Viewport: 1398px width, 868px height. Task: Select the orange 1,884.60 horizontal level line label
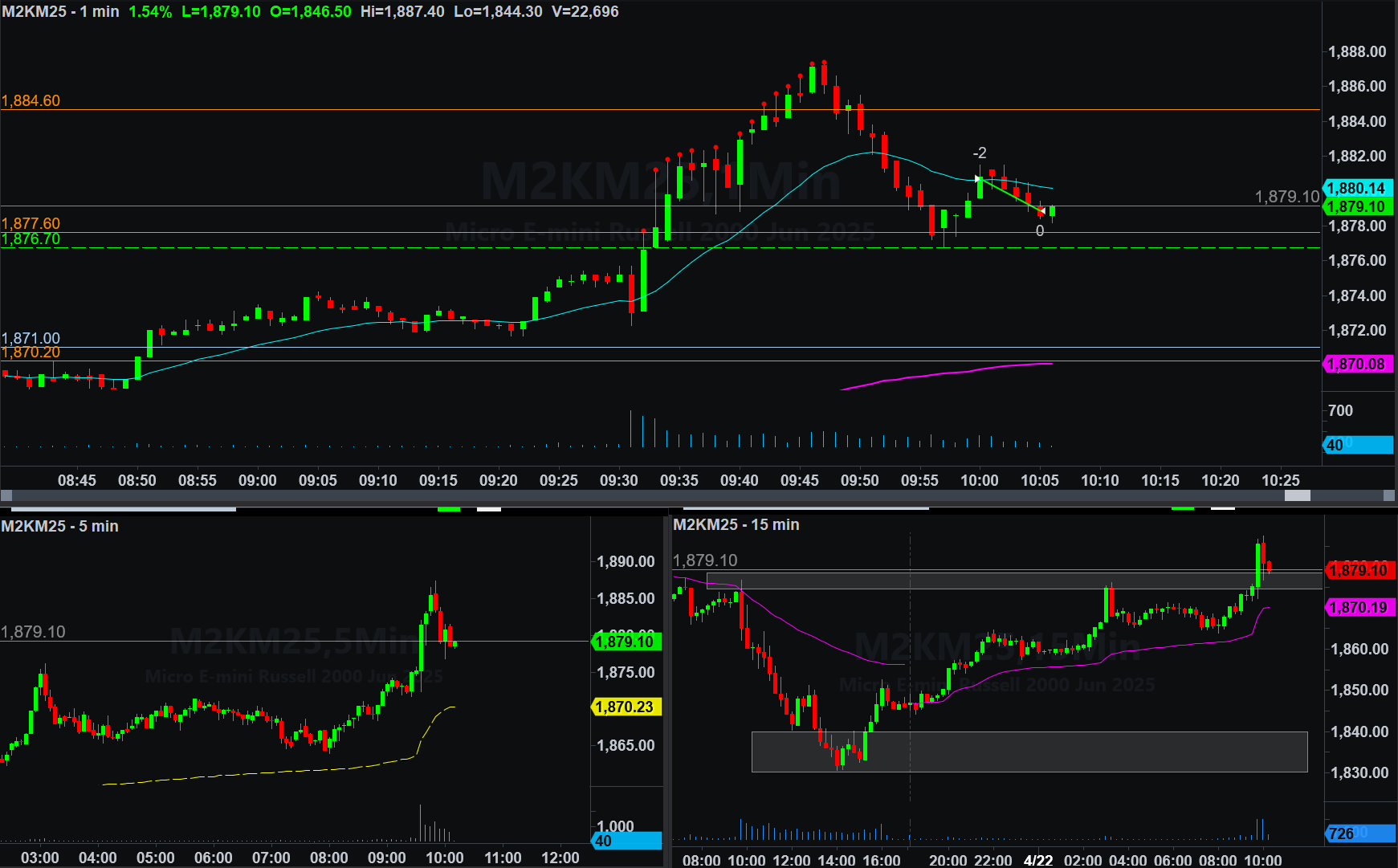coord(31,100)
